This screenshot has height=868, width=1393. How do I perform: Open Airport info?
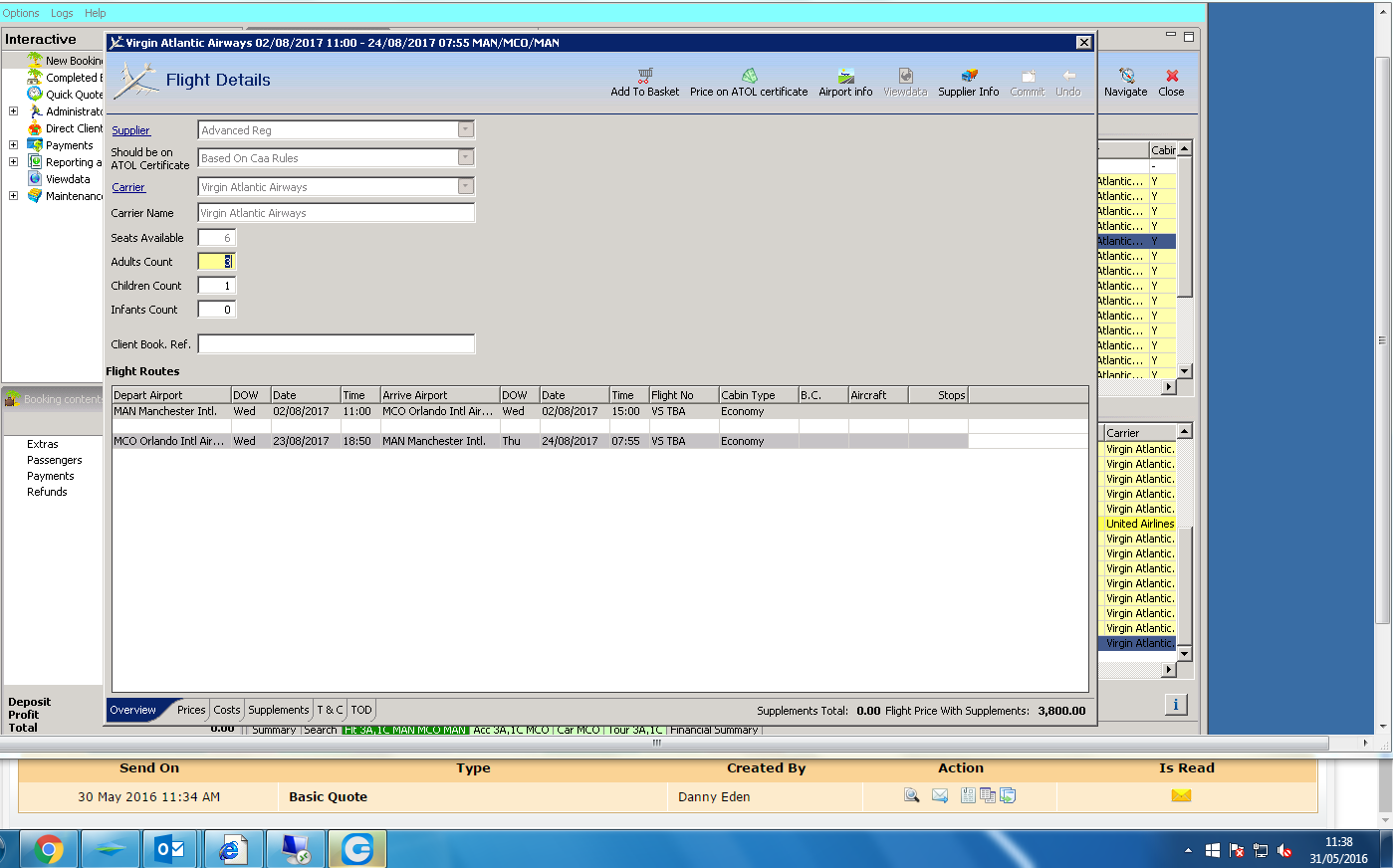pos(845,83)
